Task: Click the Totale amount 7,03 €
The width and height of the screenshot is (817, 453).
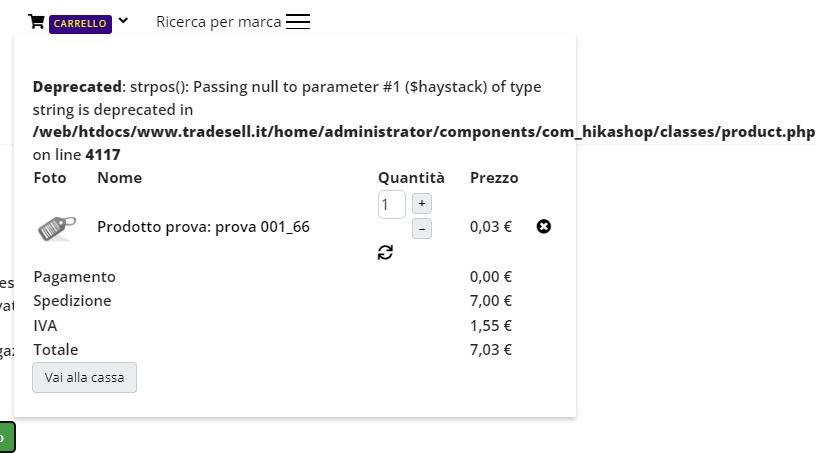Action: click(x=491, y=350)
